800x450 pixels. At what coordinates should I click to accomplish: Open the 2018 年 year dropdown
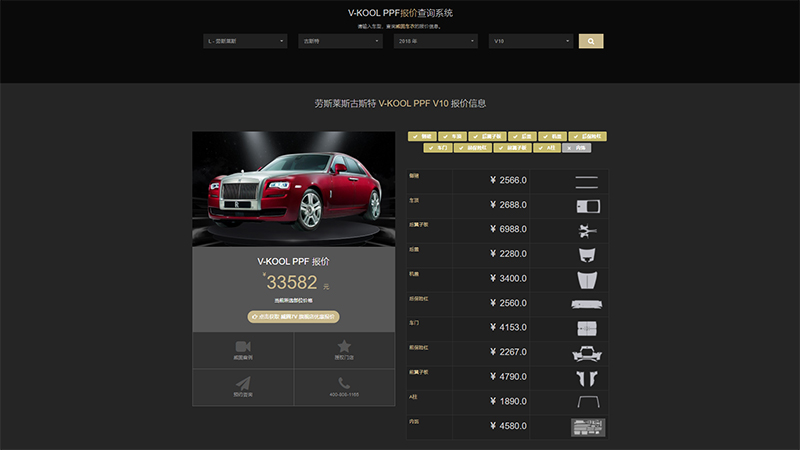point(434,41)
